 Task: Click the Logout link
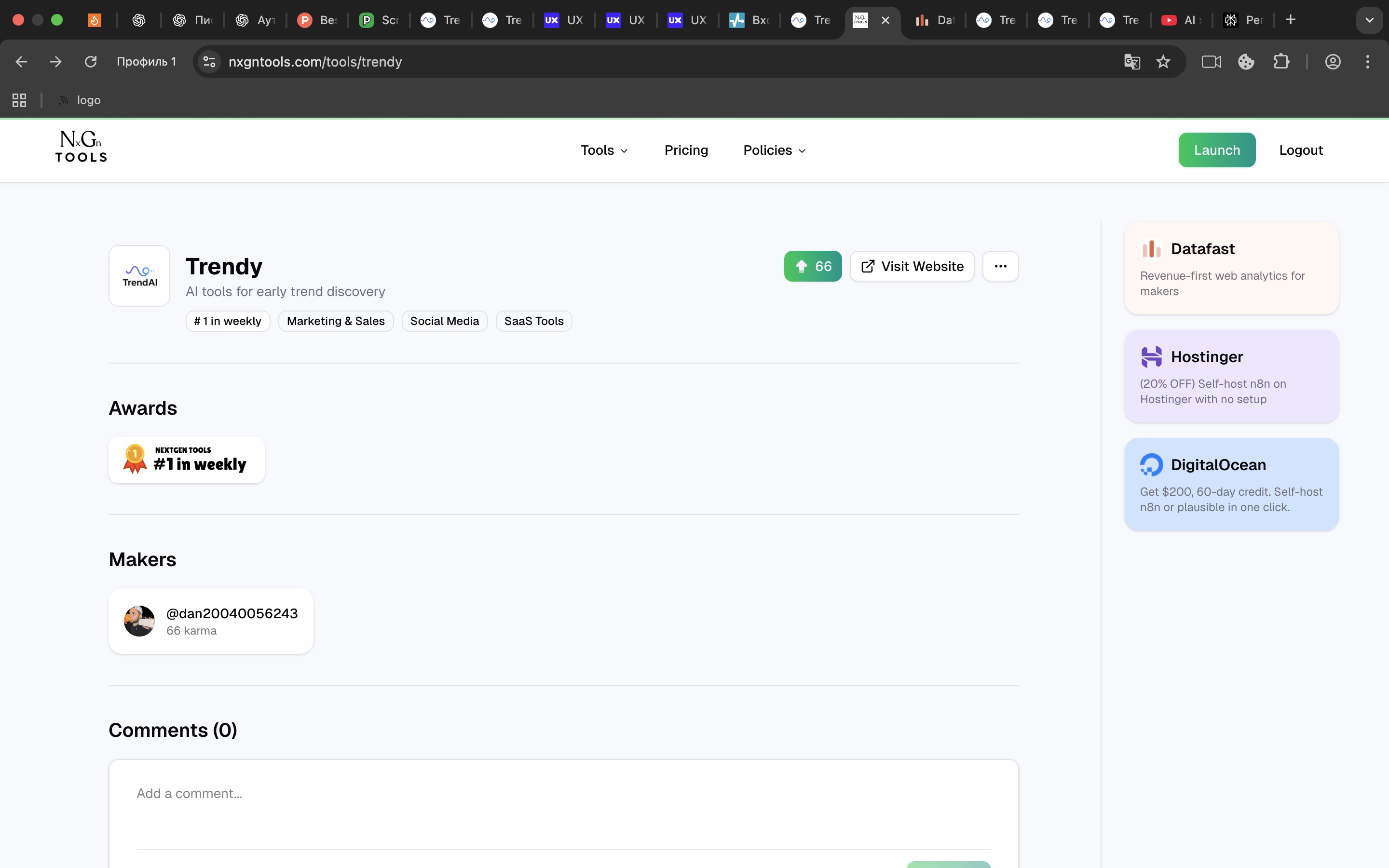tap(1300, 150)
